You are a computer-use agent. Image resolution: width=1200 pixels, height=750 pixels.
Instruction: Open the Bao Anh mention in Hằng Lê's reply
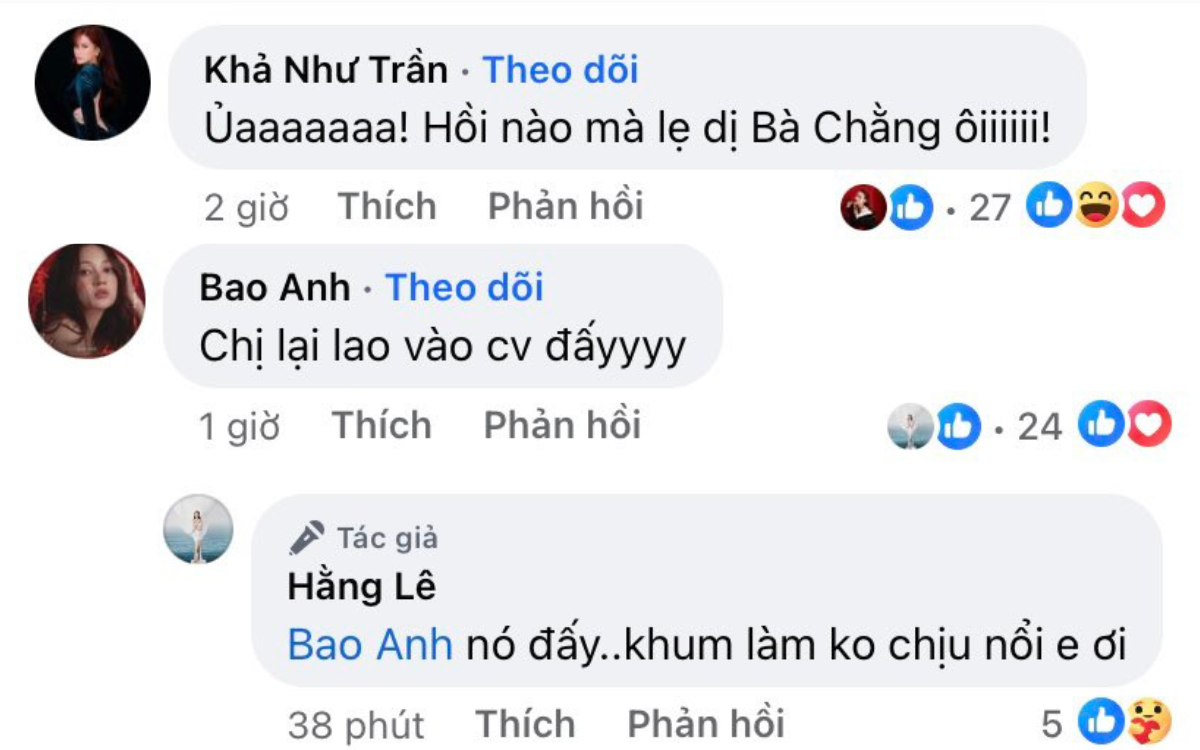tap(370, 645)
